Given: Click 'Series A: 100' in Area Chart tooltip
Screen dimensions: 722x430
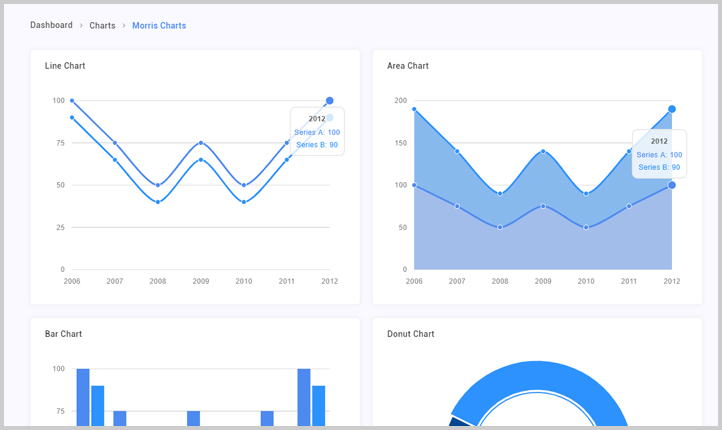Looking at the screenshot, I should [x=659, y=155].
